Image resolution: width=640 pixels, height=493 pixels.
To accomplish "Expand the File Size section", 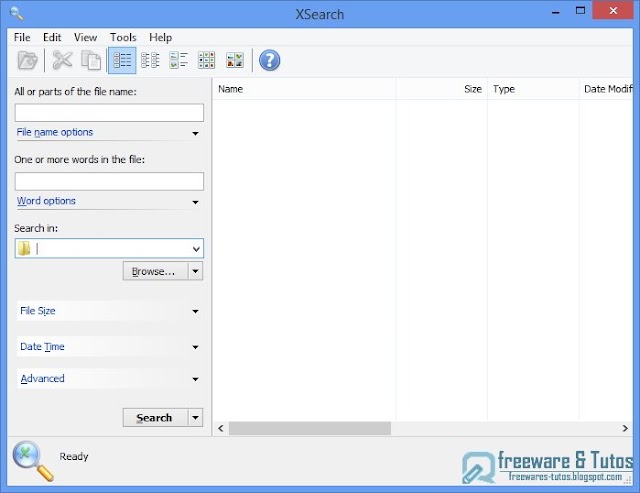I will point(109,311).
